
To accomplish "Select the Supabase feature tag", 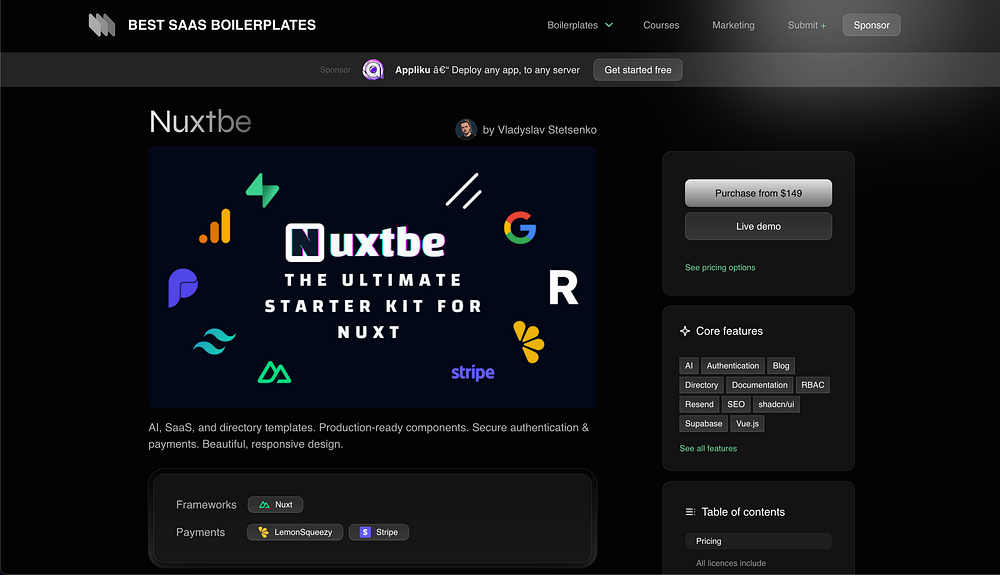I will [703, 423].
